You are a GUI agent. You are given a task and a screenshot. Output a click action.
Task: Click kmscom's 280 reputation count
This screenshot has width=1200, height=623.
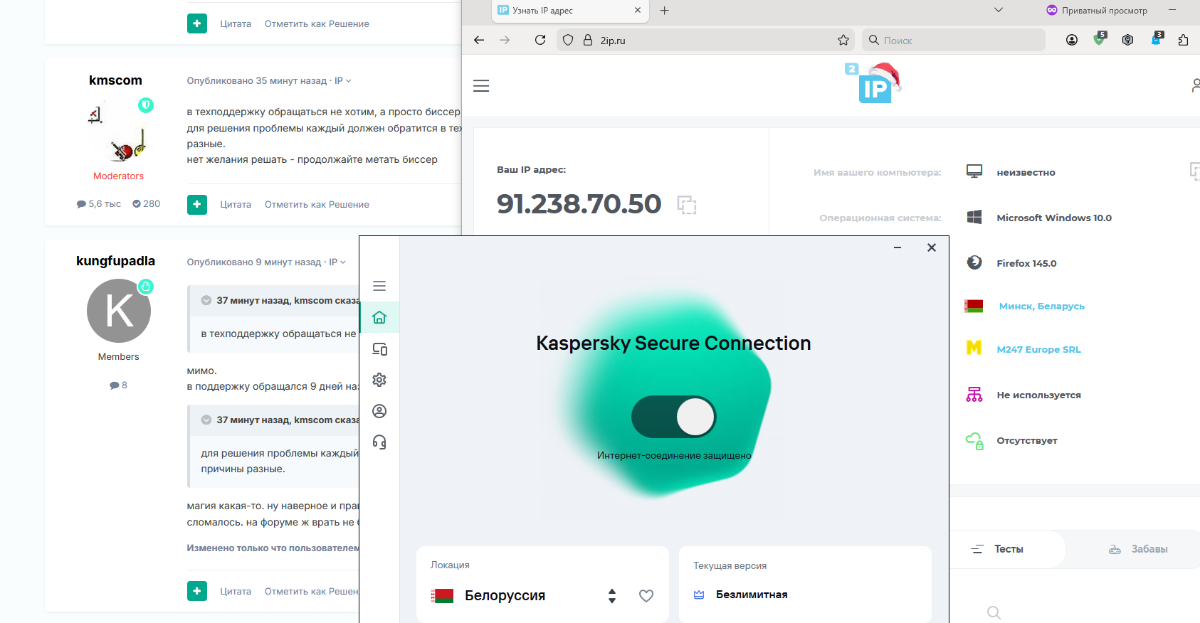coord(145,204)
